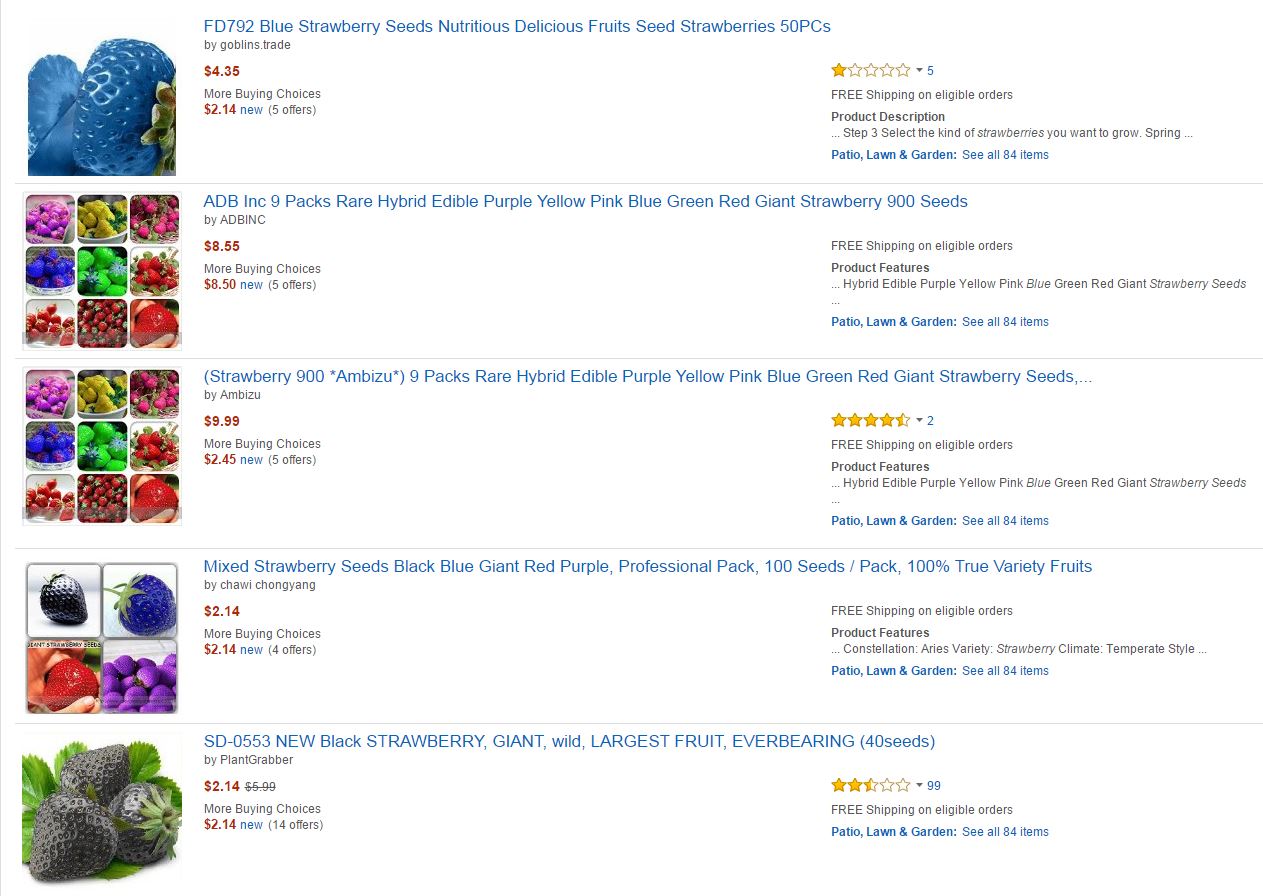Open Mixed Strawberry Seeds Black Blue title
The image size is (1263, 896).
(x=647, y=566)
